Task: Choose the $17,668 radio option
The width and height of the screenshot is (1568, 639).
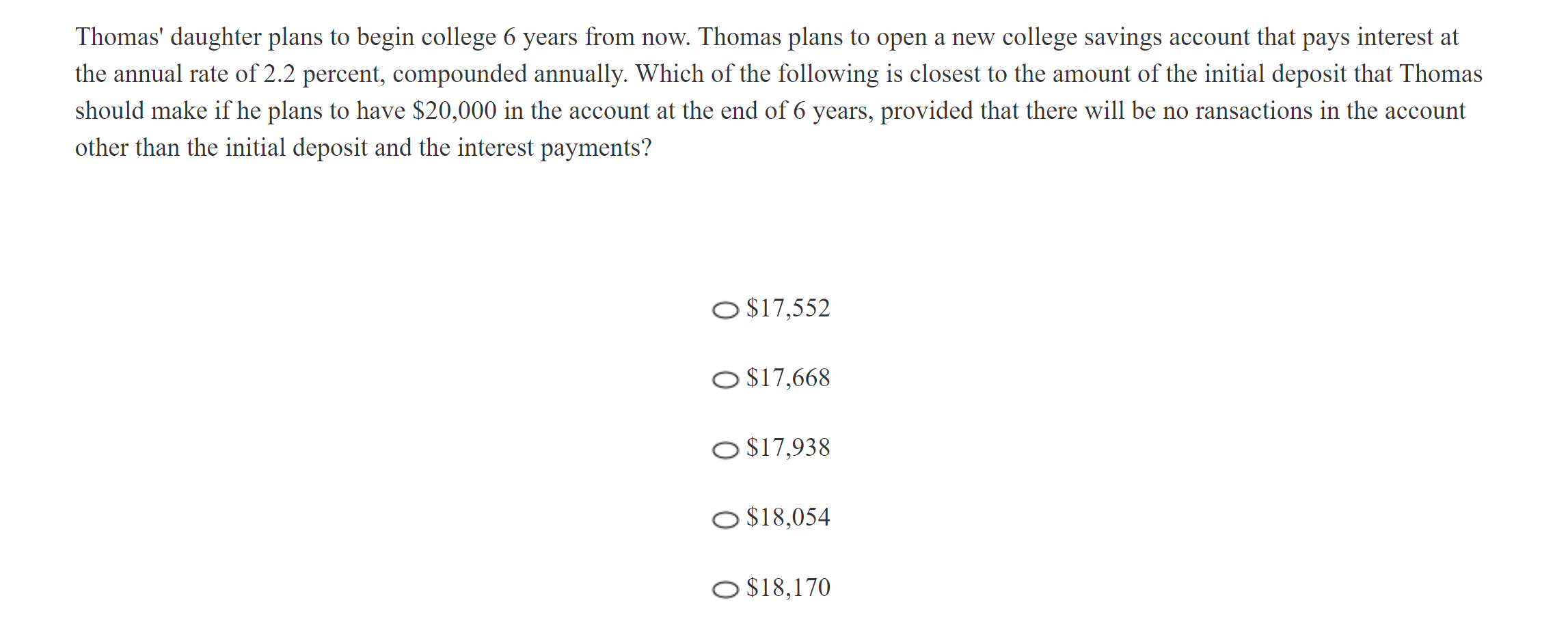Action: (725, 380)
